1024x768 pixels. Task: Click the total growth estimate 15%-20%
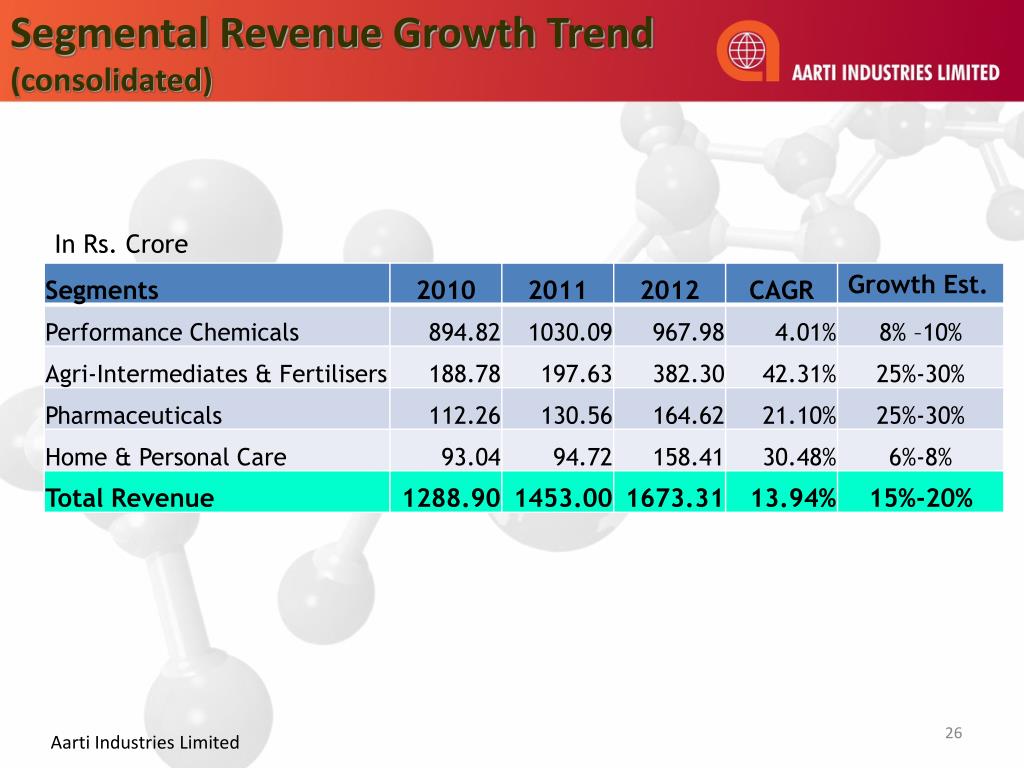pyautogui.click(x=921, y=498)
